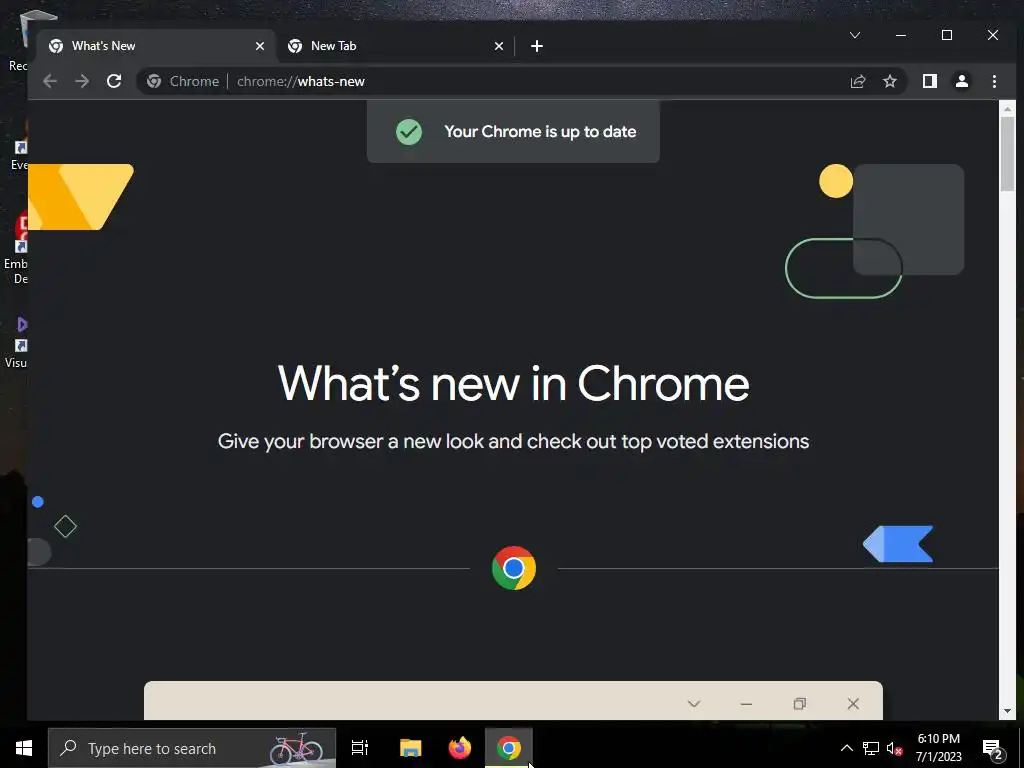Click the minimize dash in the illustrated window preview

point(746,704)
